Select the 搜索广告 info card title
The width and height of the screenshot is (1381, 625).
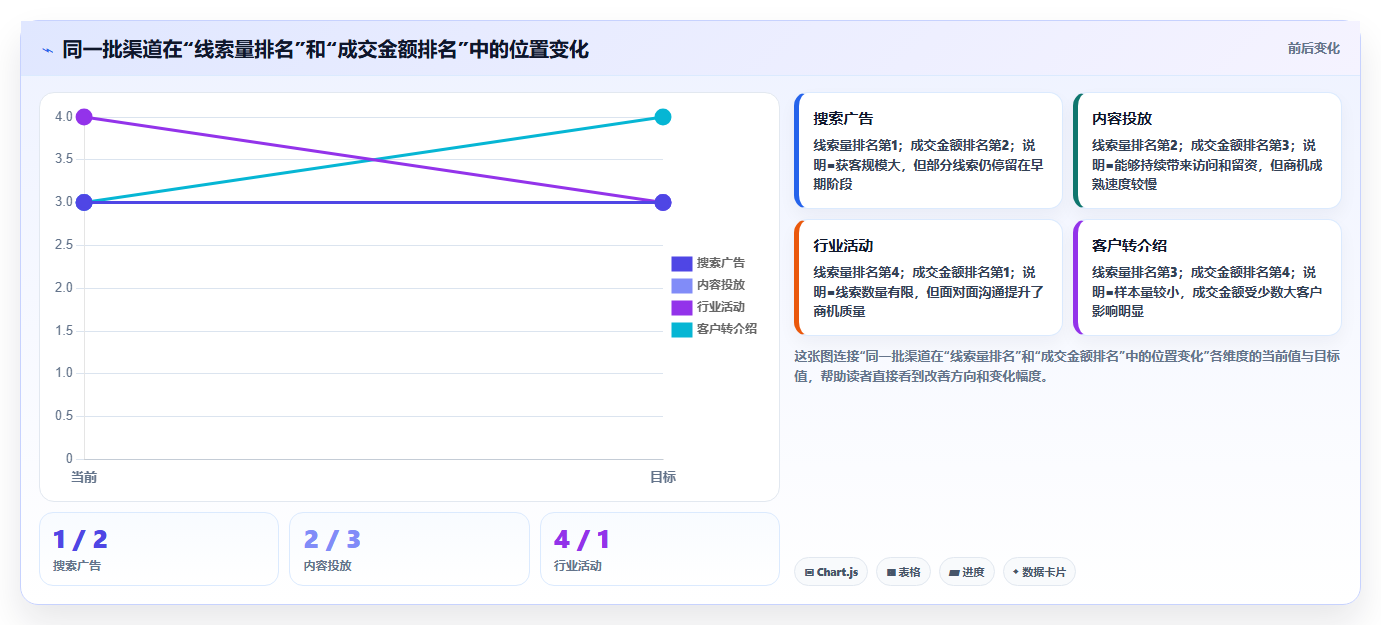(x=843, y=119)
